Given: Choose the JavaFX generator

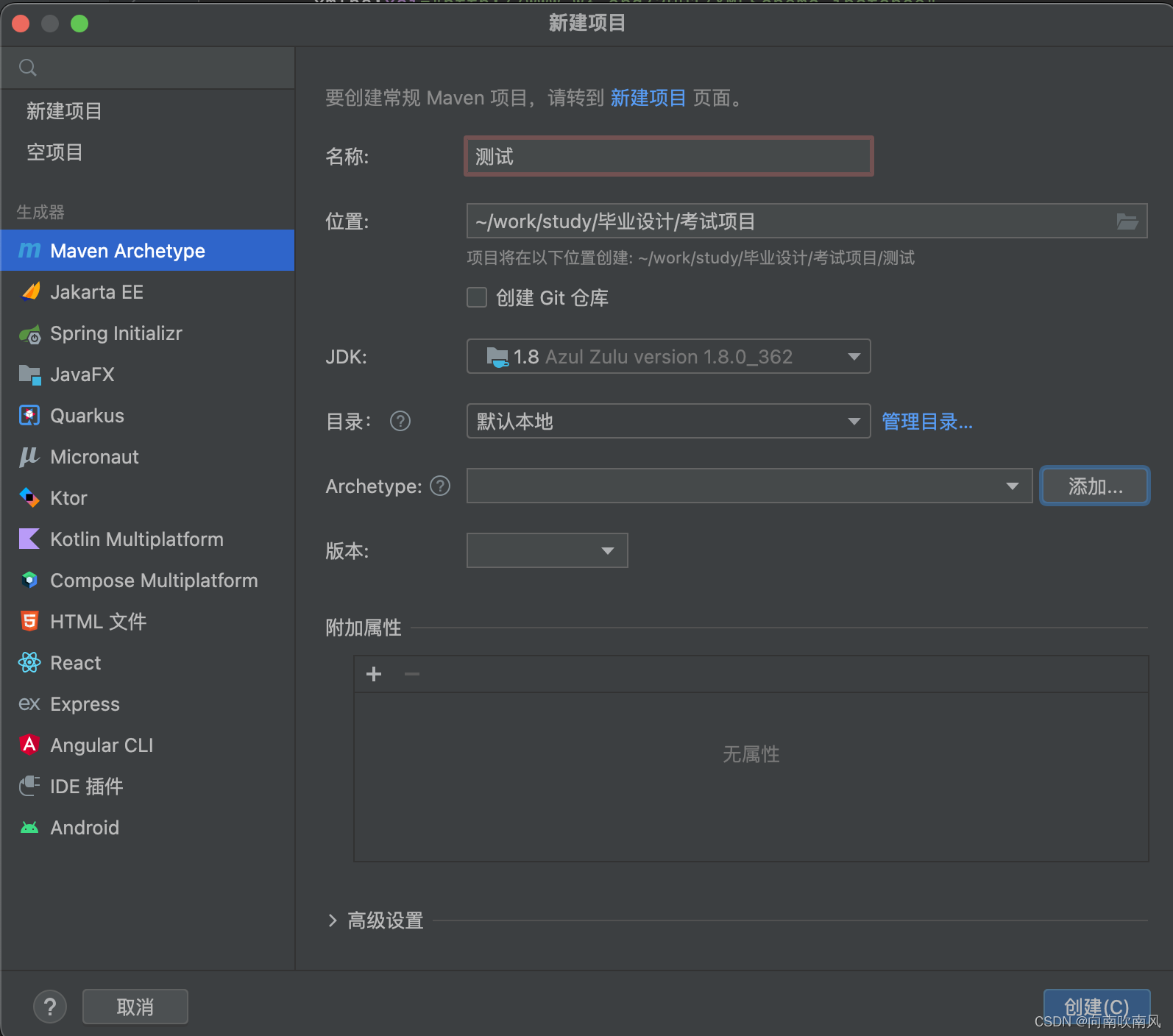Looking at the screenshot, I should 147,375.
